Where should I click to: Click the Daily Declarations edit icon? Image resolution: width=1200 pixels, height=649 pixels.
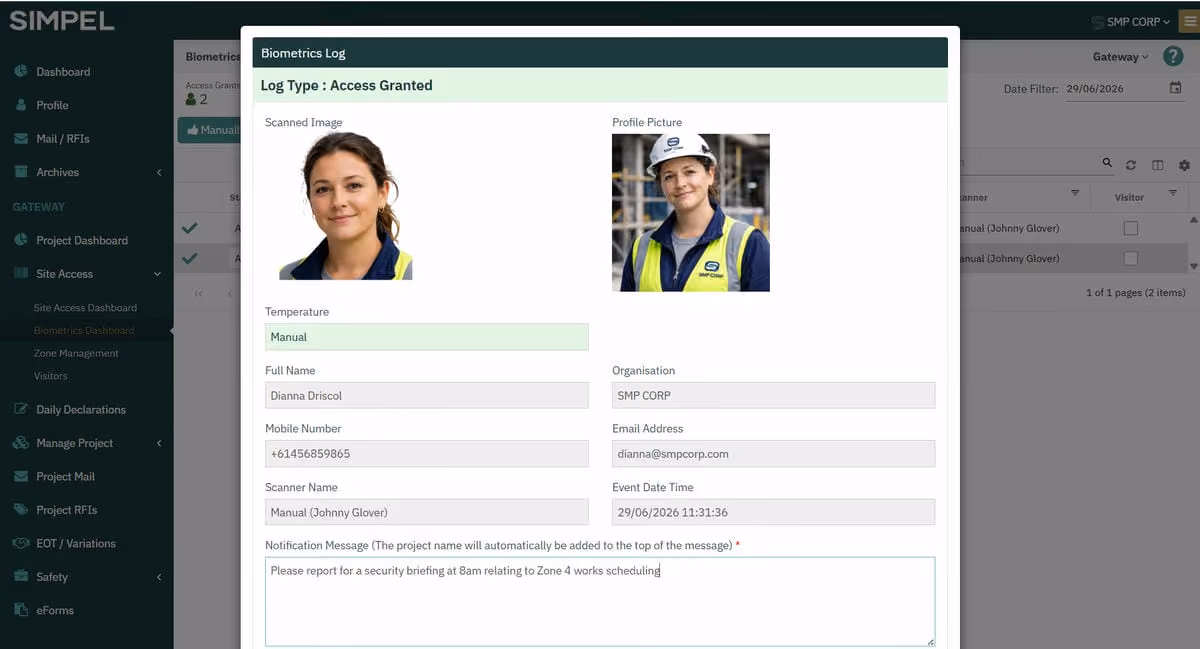pos(20,409)
